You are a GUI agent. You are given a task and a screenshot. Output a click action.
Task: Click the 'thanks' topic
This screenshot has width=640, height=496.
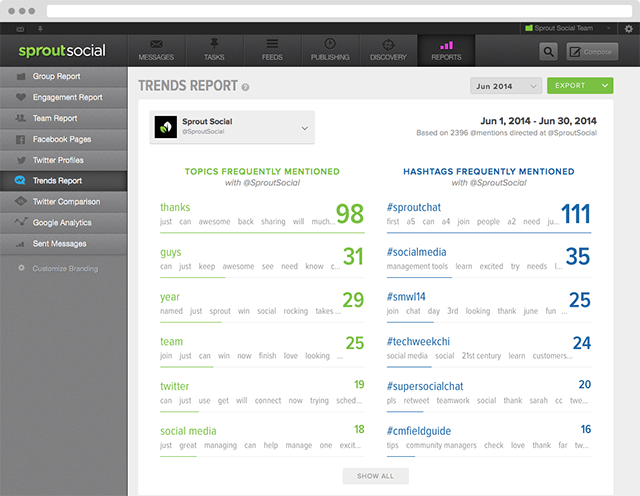pyautogui.click(x=175, y=207)
